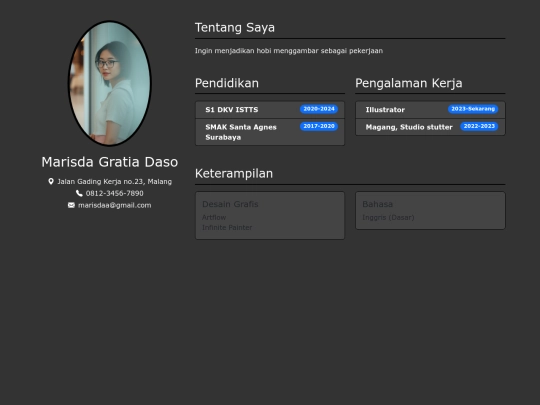This screenshot has width=540, height=405.
Task: Click the 2023-Sekarang badge
Action: [x=473, y=109]
